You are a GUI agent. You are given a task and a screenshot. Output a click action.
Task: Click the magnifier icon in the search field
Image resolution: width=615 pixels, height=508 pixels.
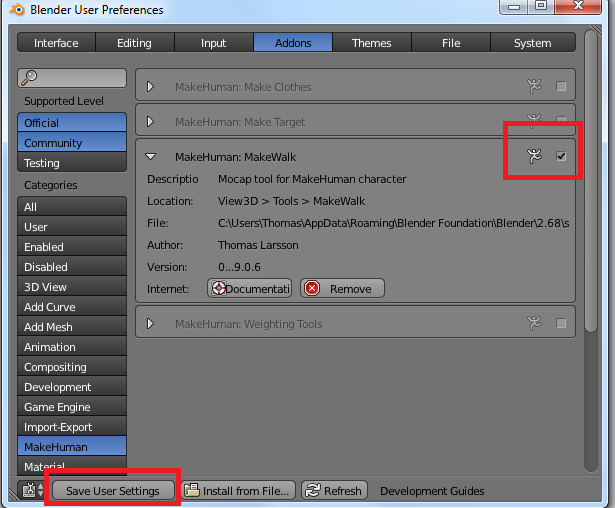pos(29,77)
